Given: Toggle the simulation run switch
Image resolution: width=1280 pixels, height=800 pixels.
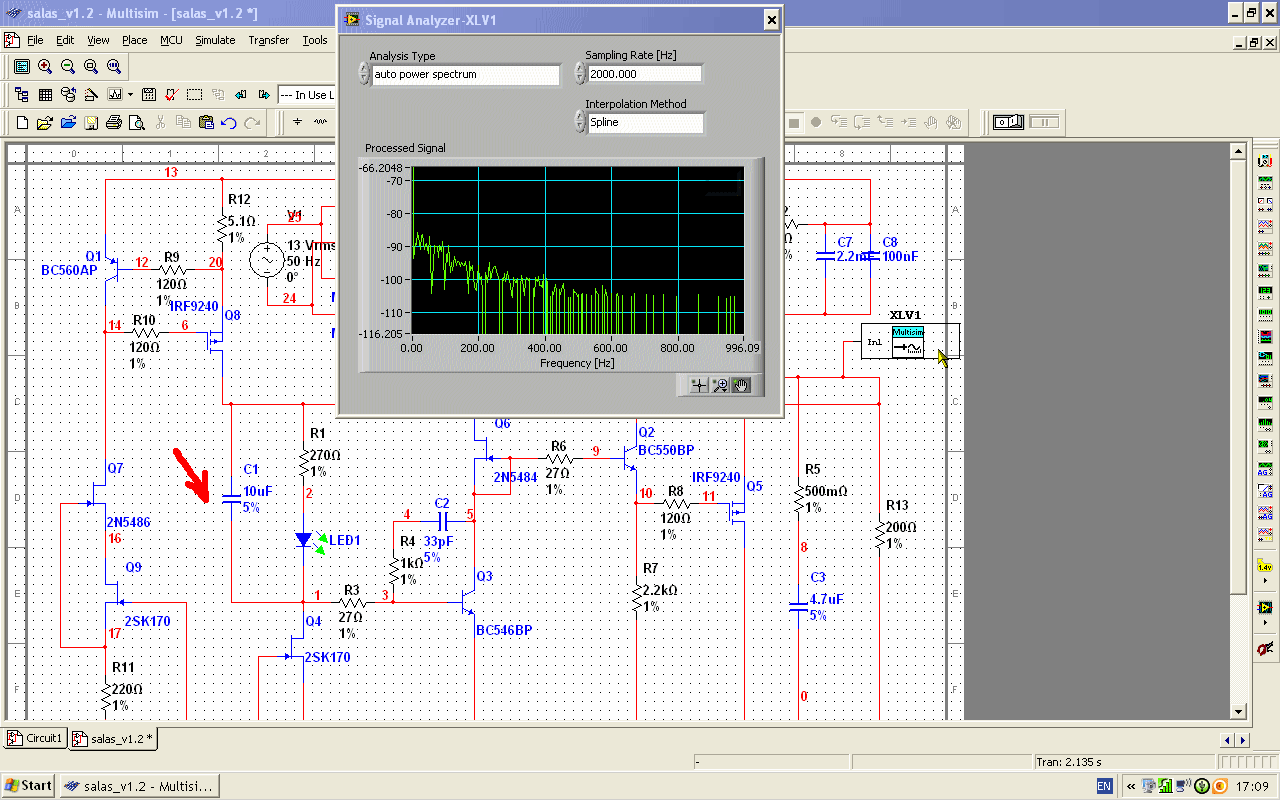Looking at the screenshot, I should coord(1008,122).
